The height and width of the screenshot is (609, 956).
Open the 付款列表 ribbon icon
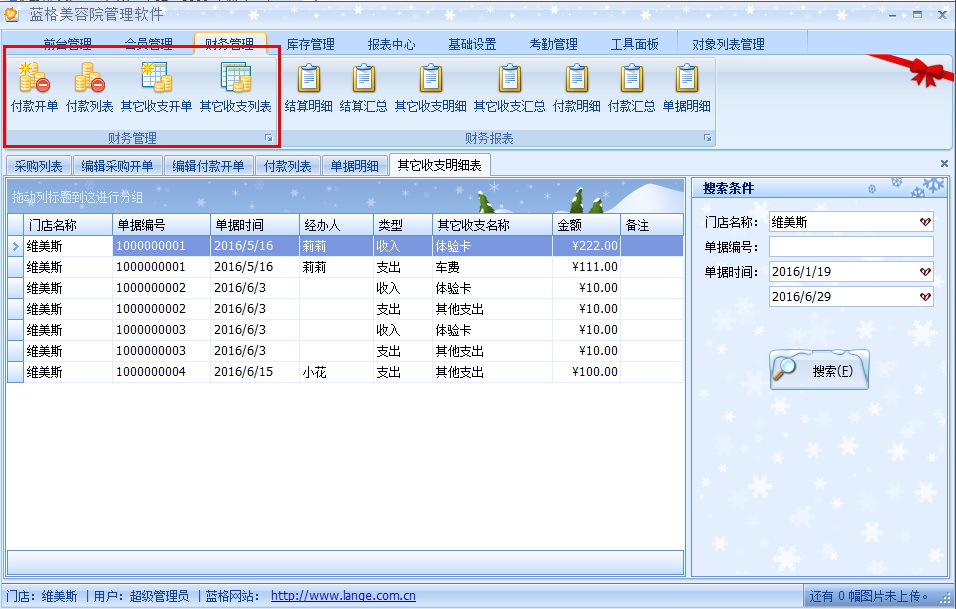pos(89,86)
